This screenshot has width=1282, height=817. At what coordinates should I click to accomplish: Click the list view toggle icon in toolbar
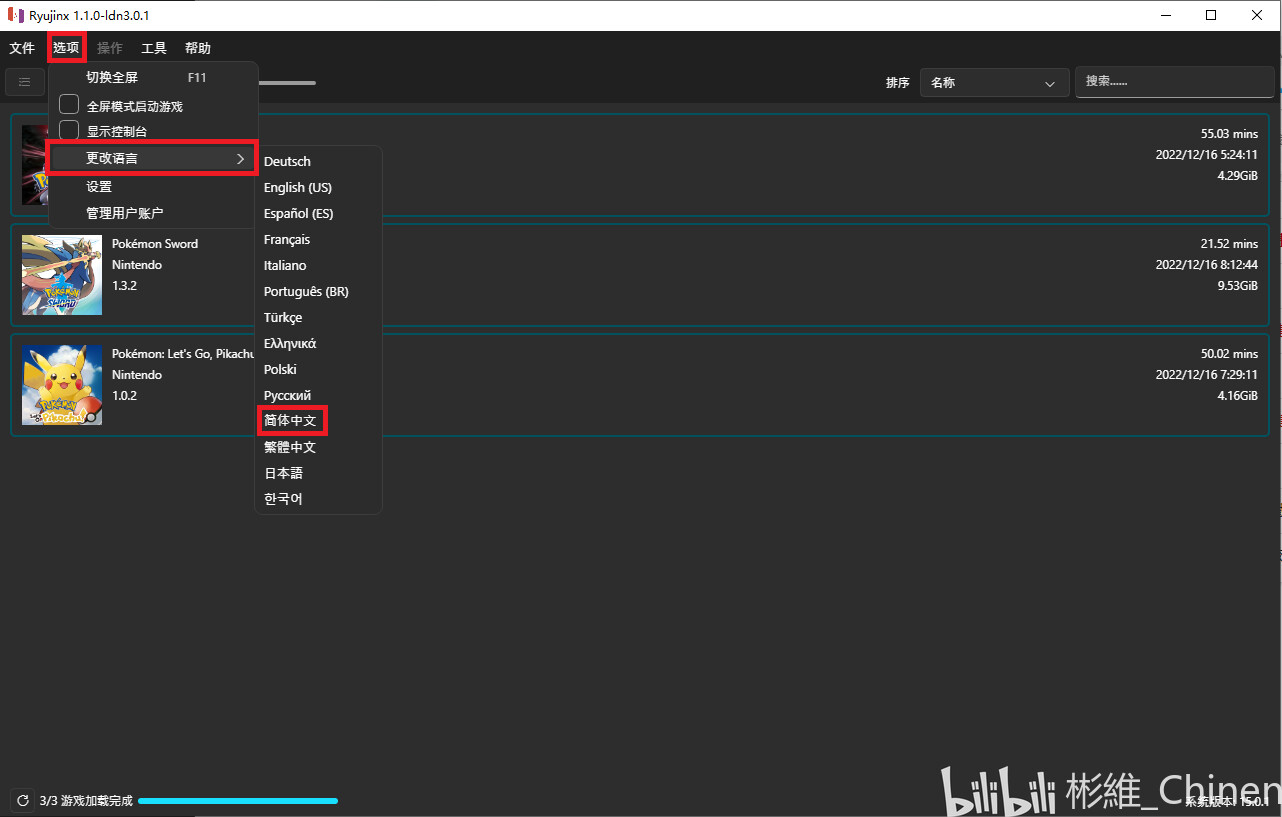click(24, 82)
